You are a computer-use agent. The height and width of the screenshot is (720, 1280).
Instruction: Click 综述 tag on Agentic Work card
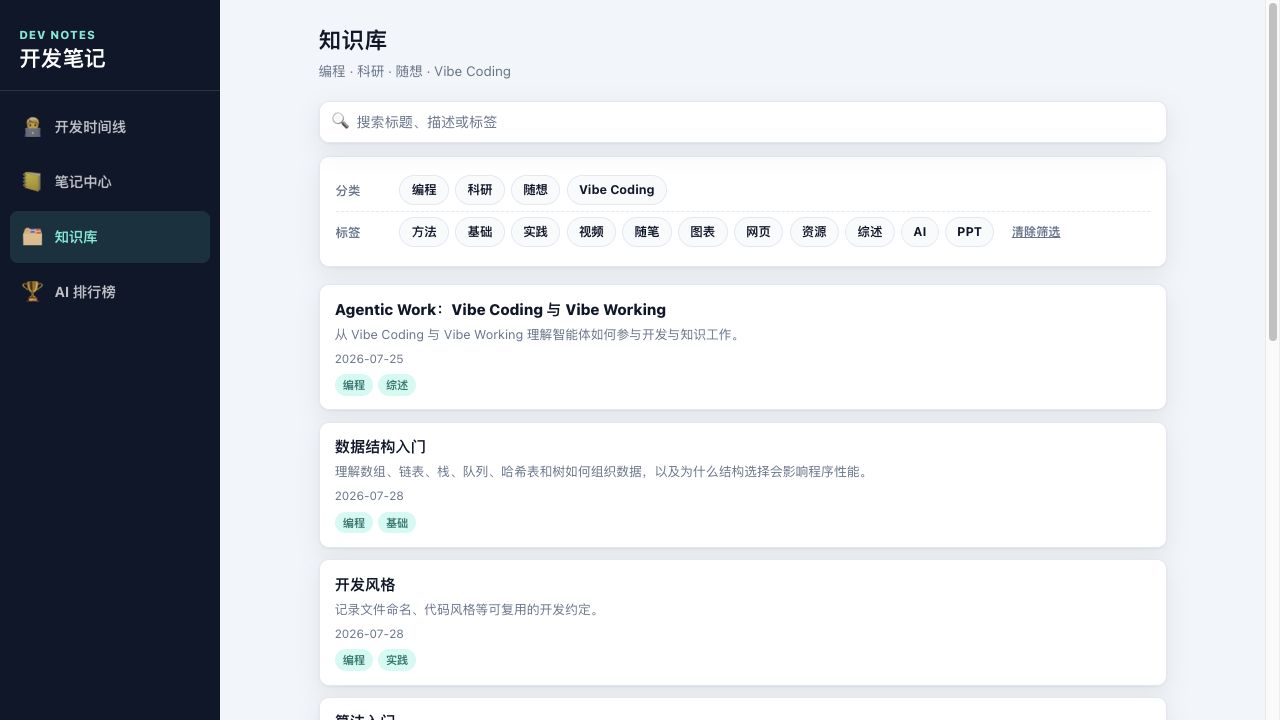point(397,385)
